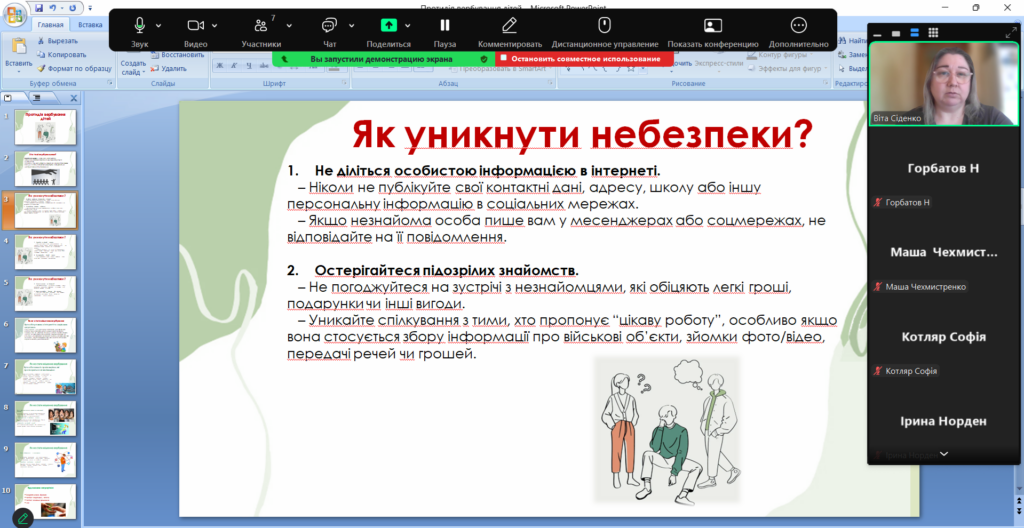Stop sharing with Остановить совместное использование
This screenshot has width=1024, height=528.
tap(584, 59)
